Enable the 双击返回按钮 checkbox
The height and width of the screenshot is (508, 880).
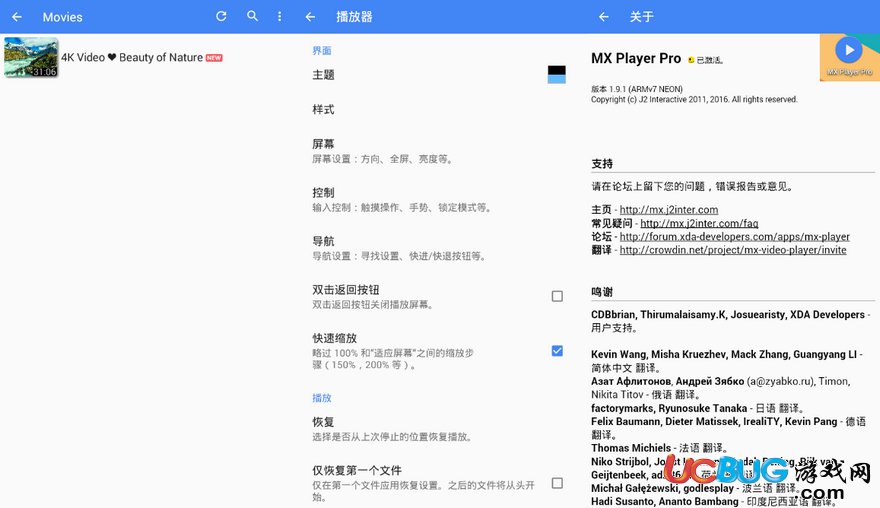point(557,296)
